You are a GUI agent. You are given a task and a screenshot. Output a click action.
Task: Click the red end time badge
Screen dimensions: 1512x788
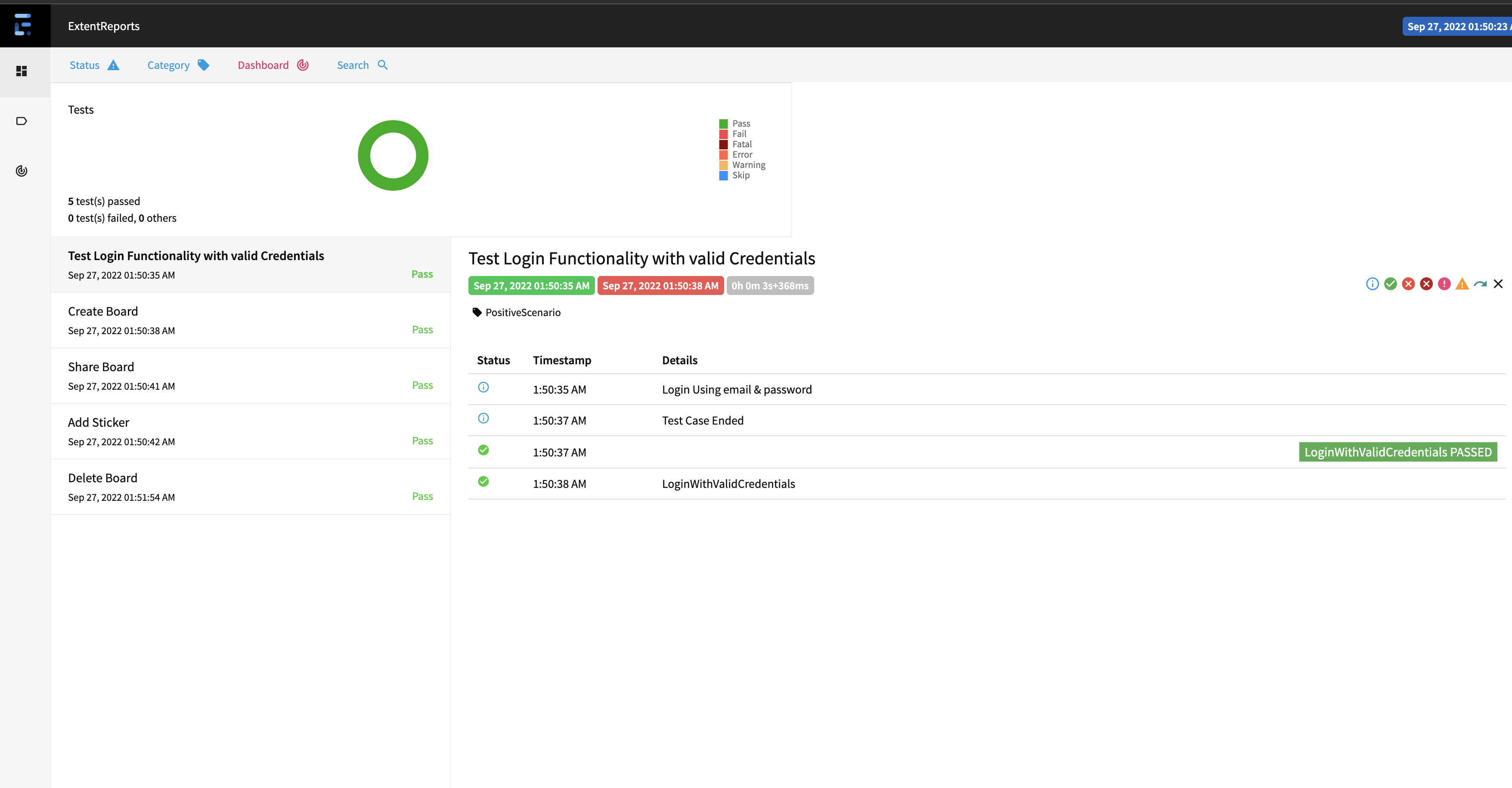[660, 286]
